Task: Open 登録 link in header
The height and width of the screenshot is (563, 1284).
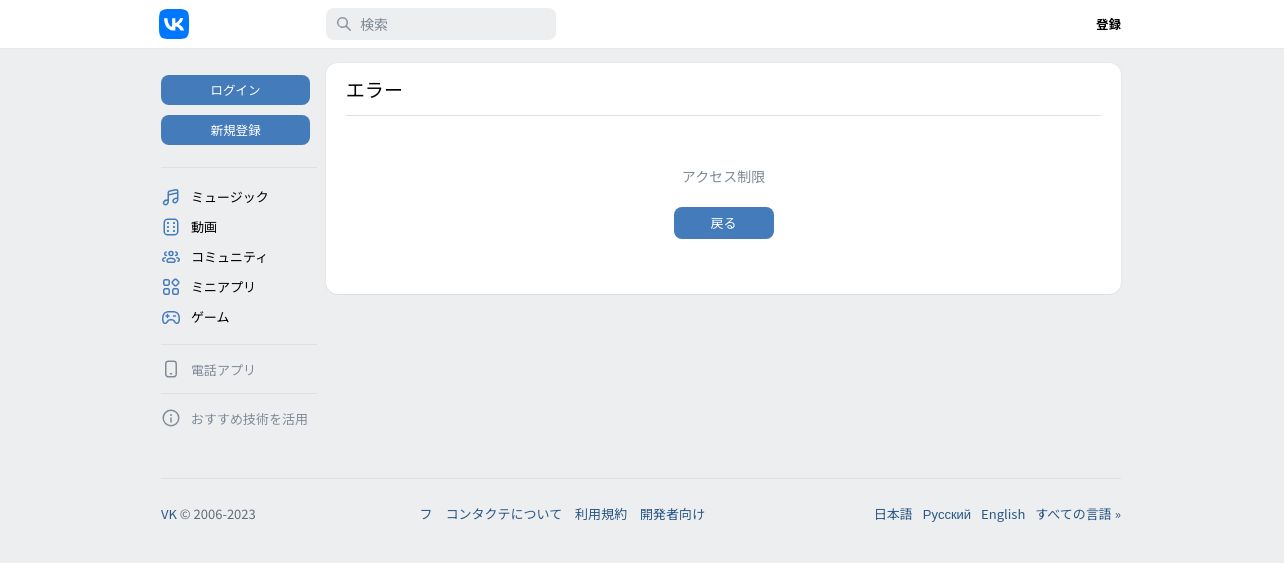Action: pos(1108,24)
